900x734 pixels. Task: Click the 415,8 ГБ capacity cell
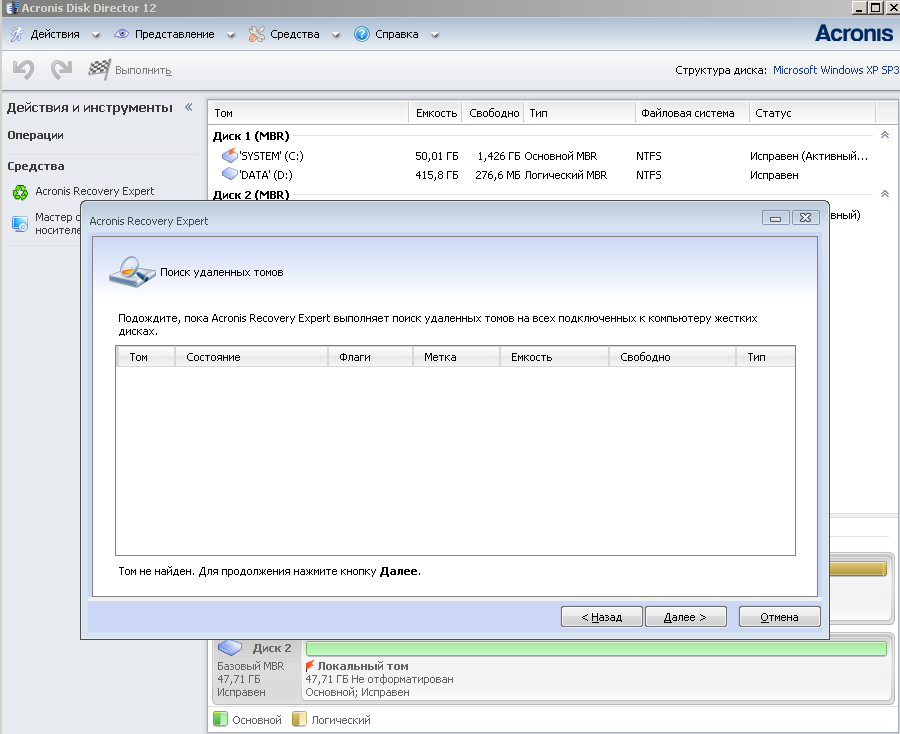point(436,175)
